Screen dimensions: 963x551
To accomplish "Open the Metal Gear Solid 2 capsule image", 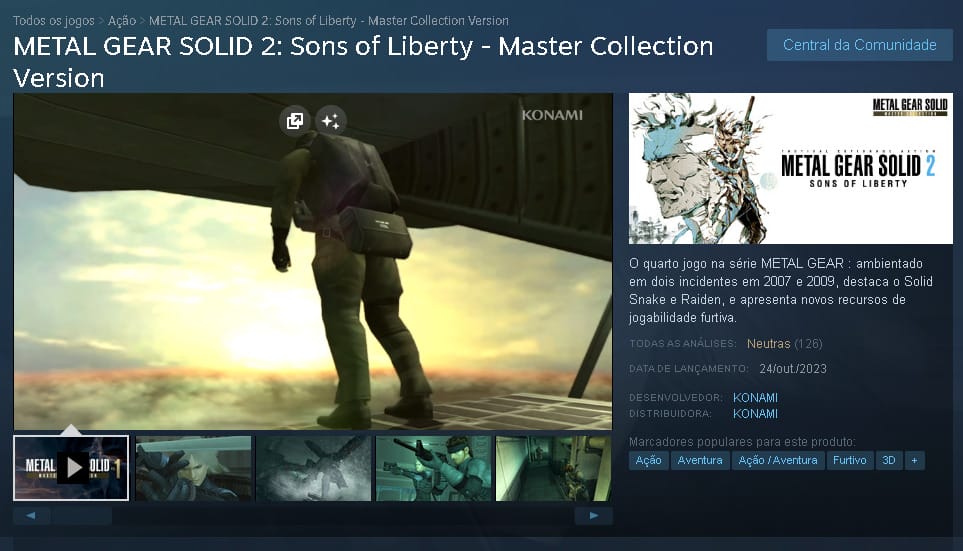I will 791,168.
